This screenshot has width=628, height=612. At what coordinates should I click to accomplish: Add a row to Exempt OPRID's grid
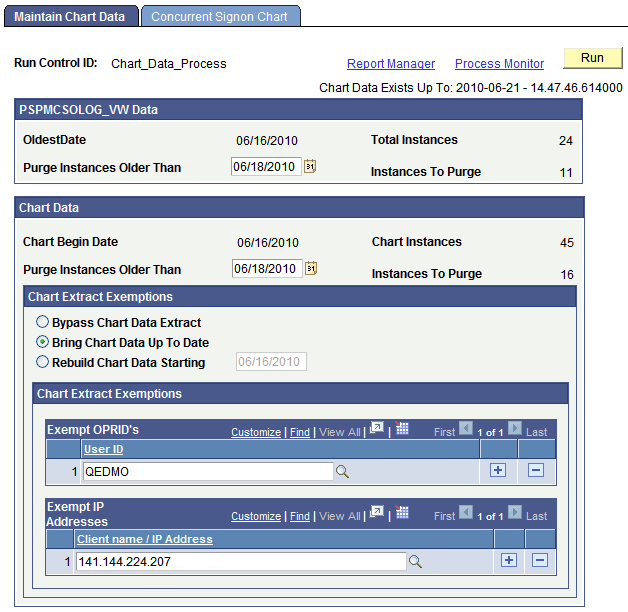(x=498, y=470)
